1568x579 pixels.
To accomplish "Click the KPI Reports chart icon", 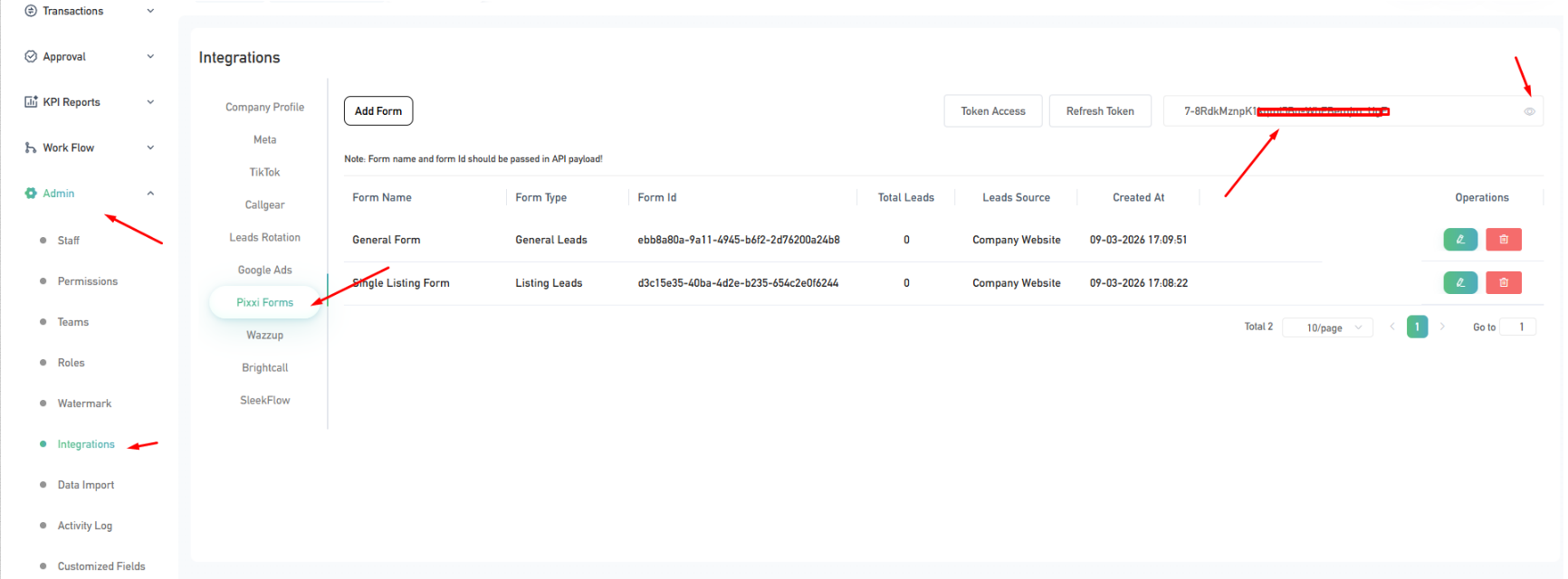I will [x=31, y=102].
